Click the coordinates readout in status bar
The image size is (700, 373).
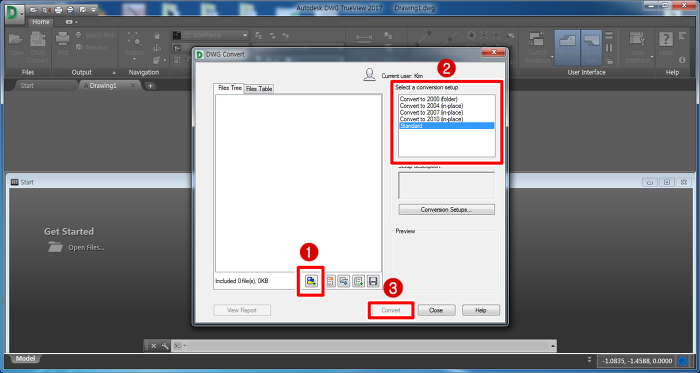pos(638,361)
